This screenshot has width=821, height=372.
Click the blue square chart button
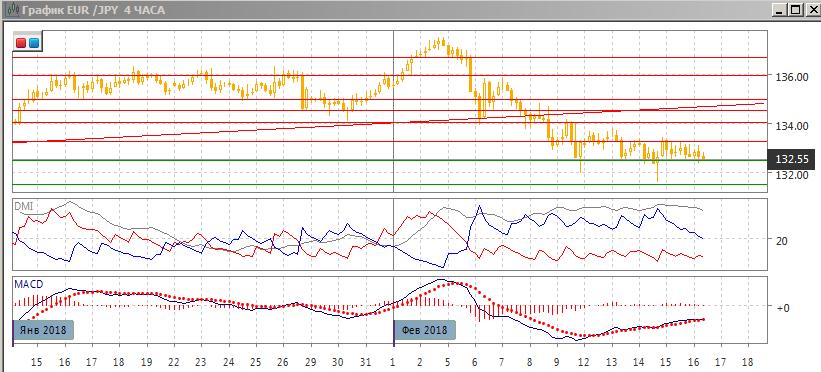[x=34, y=43]
